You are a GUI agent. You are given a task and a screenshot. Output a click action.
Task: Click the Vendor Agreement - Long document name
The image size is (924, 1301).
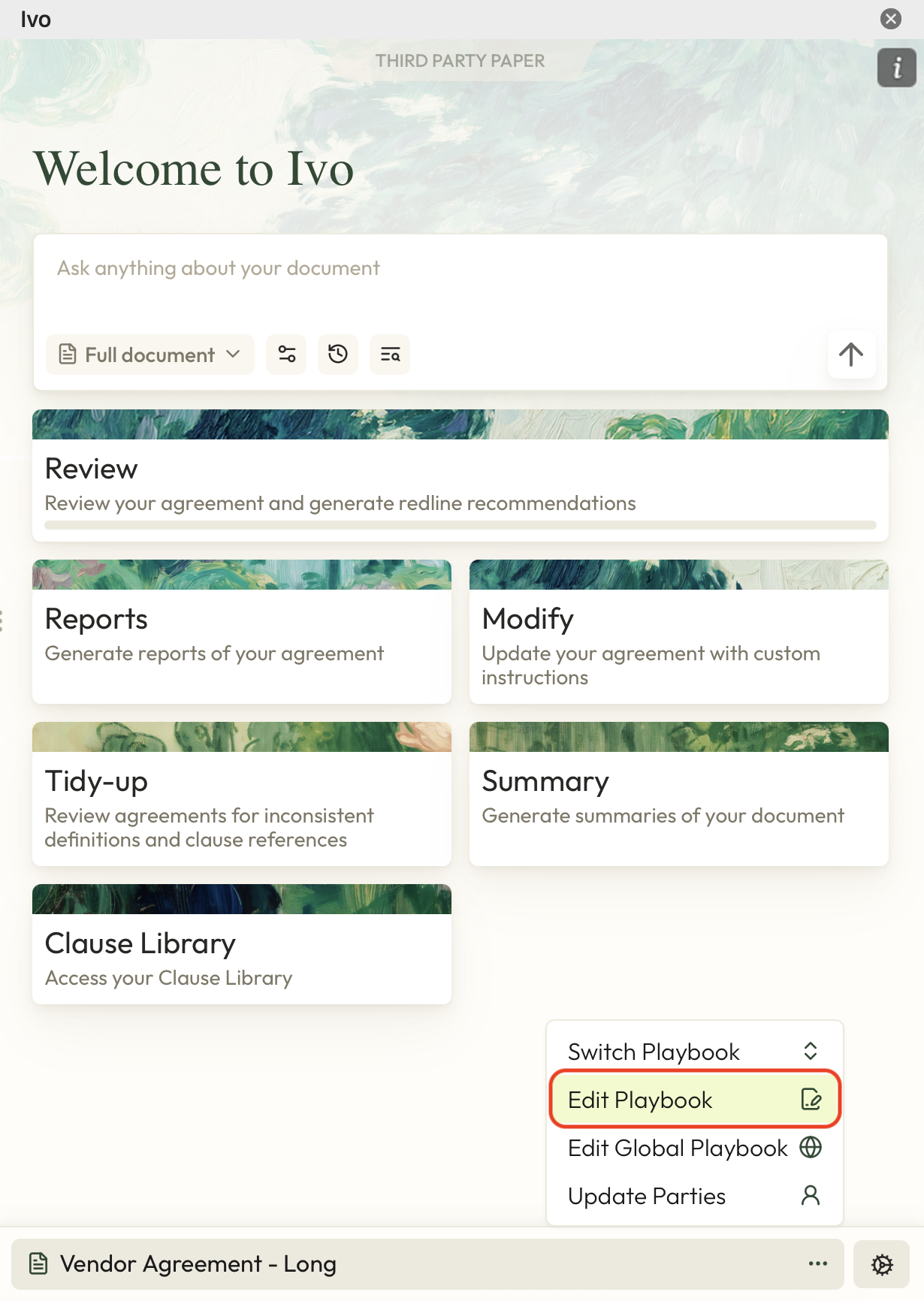click(198, 1264)
